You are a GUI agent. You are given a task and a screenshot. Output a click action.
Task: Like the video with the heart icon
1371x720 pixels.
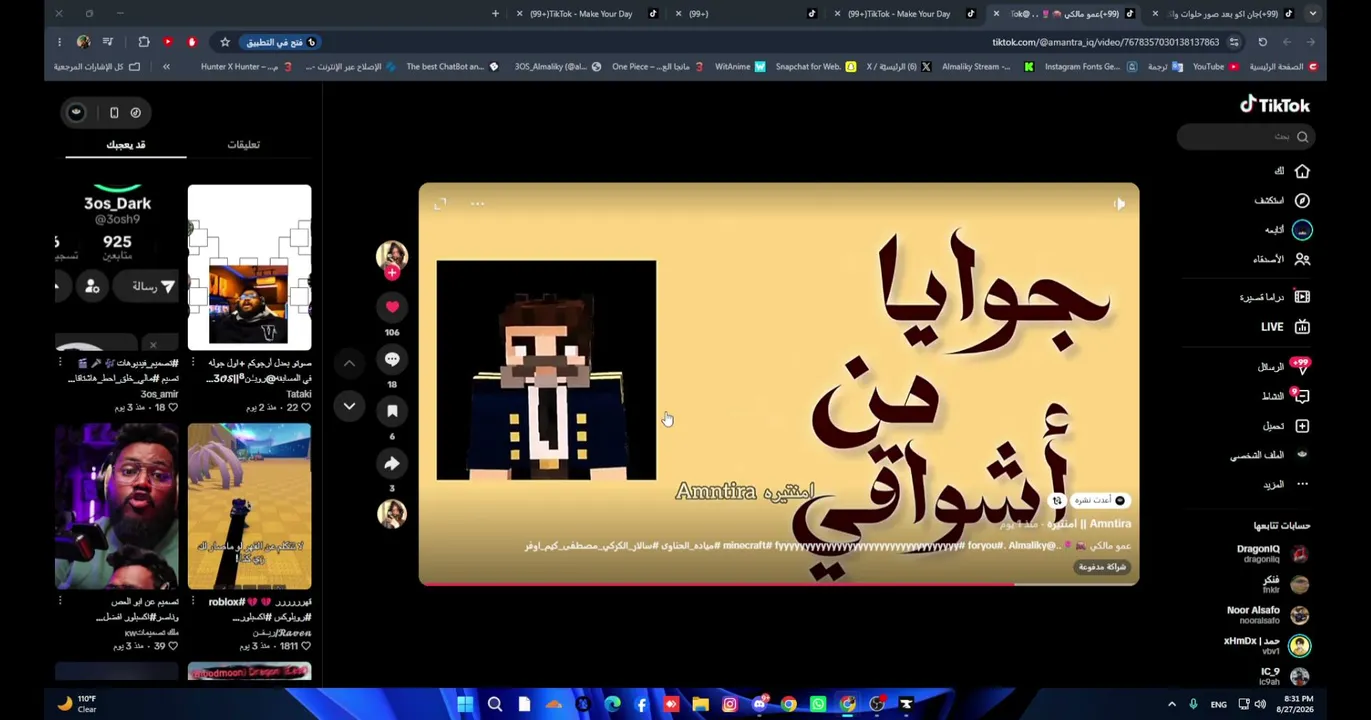392,307
